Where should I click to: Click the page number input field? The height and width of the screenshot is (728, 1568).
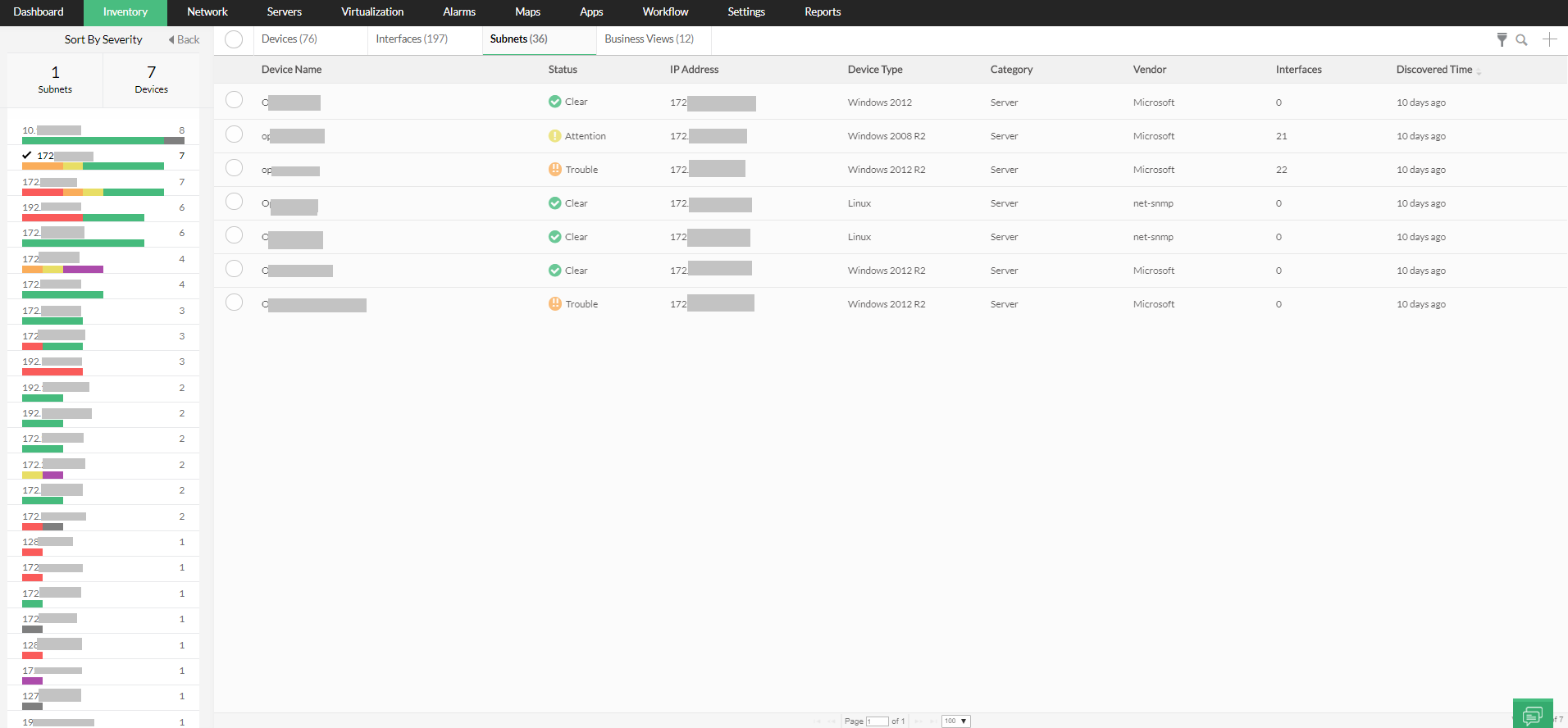pos(877,721)
